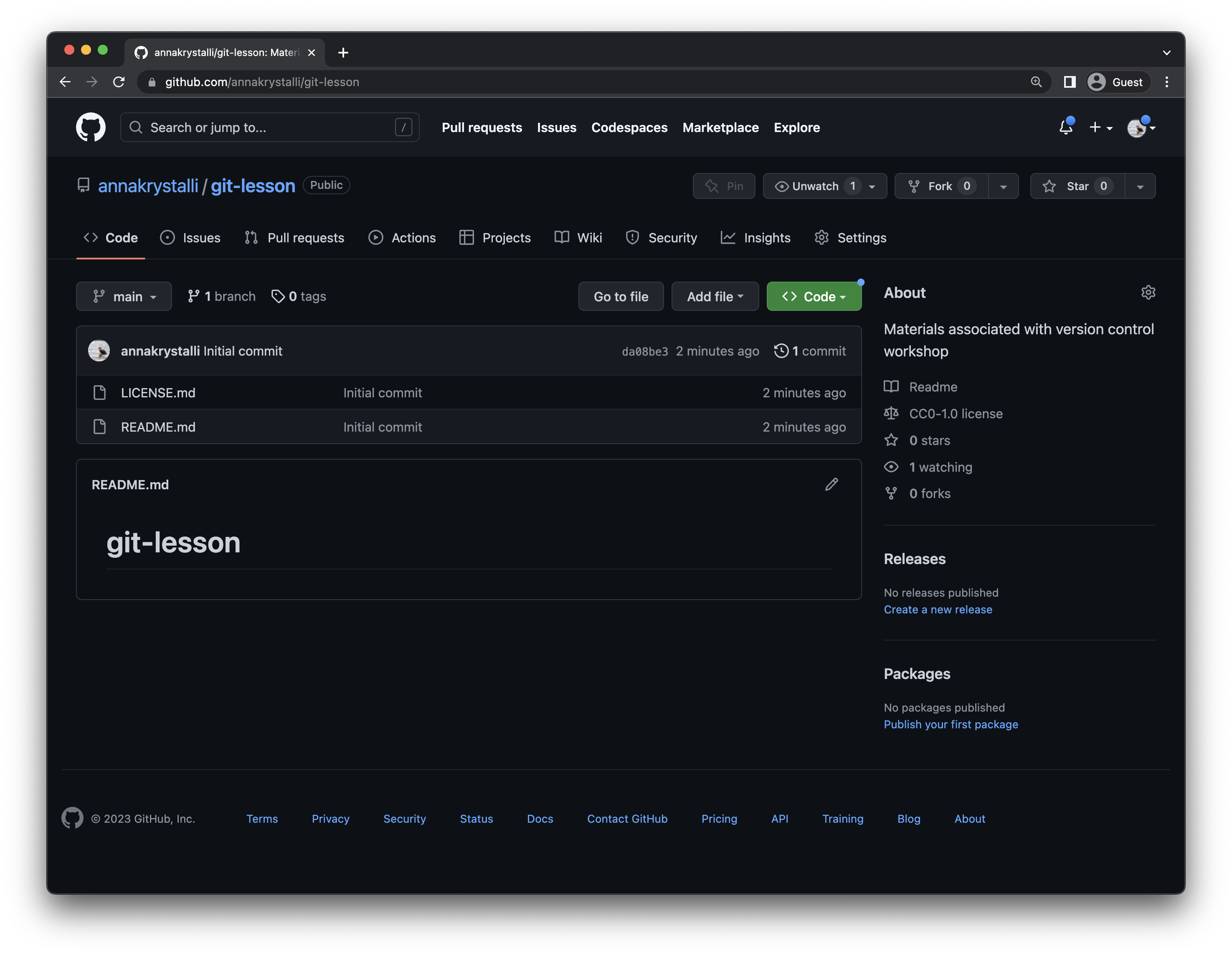This screenshot has height=956, width=1232.
Task: Pin the repository
Action: [723, 186]
